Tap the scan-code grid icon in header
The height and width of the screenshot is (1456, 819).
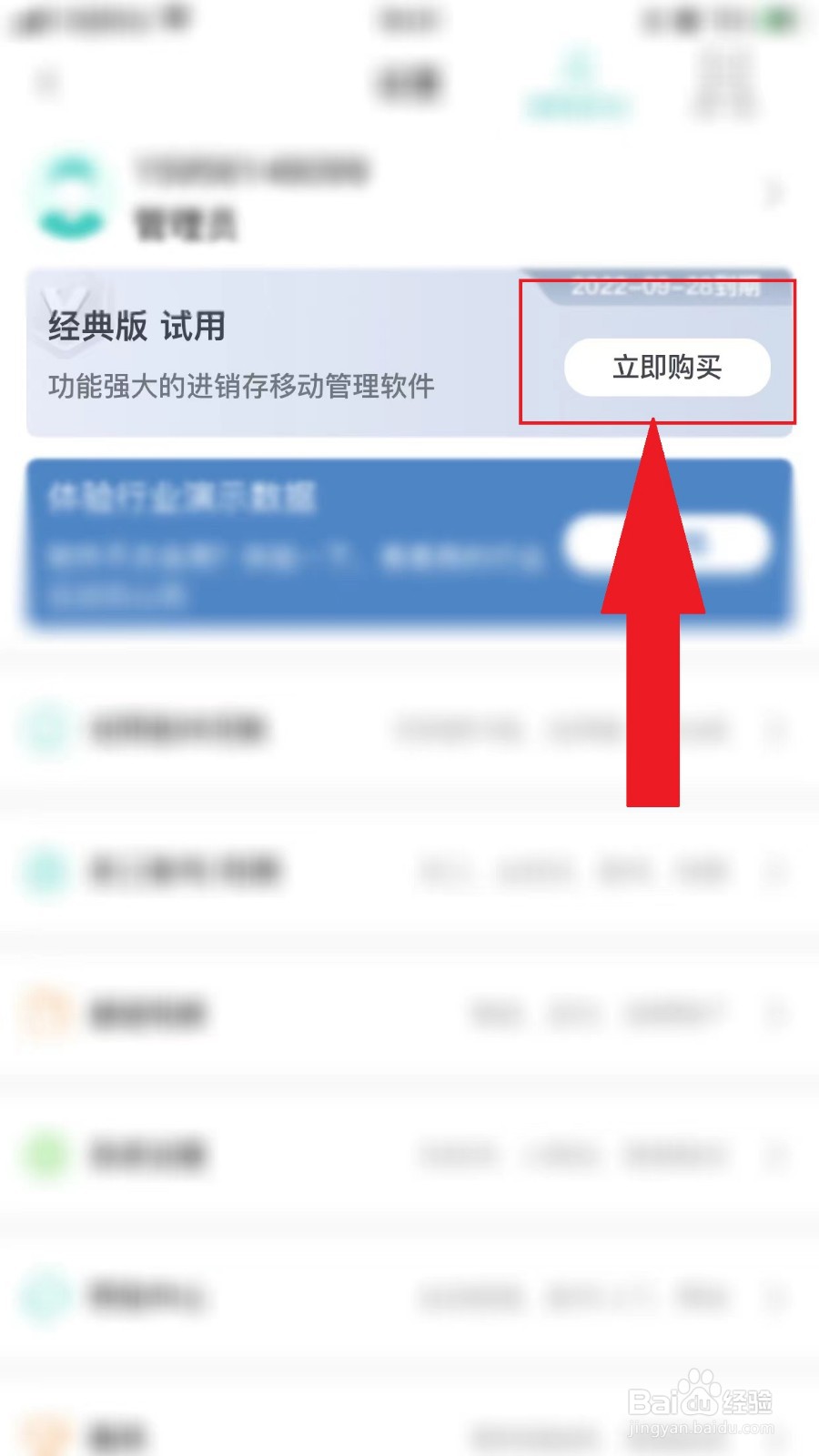725,83
